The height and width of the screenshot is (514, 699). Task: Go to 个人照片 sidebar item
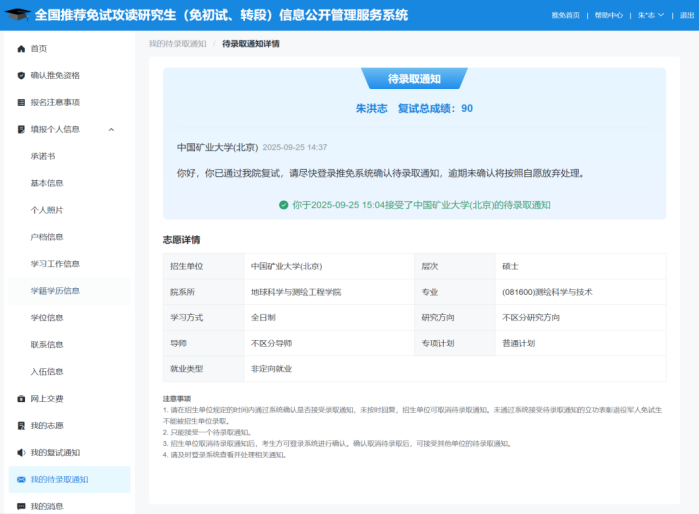click(47, 210)
